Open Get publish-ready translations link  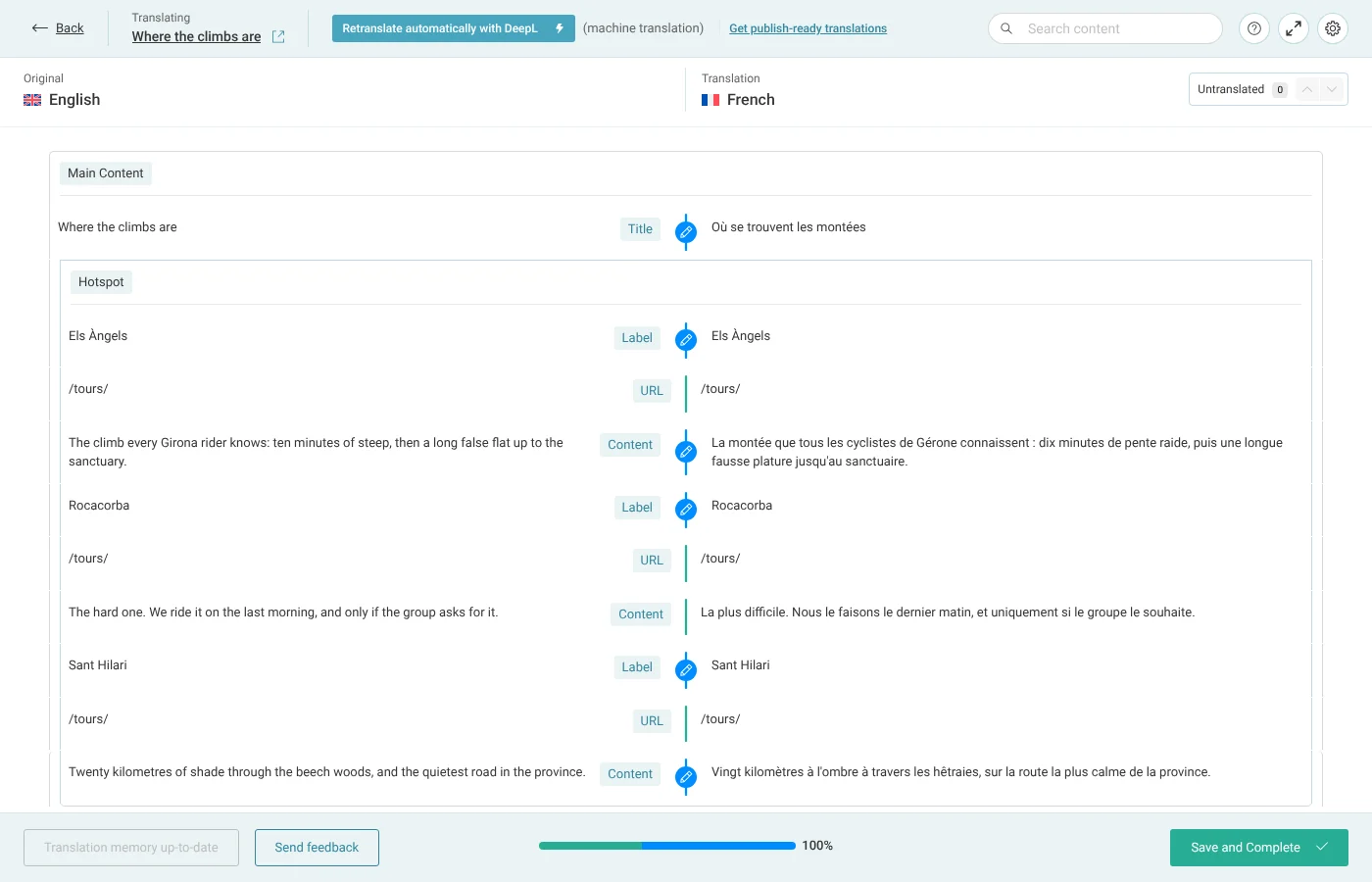click(808, 28)
